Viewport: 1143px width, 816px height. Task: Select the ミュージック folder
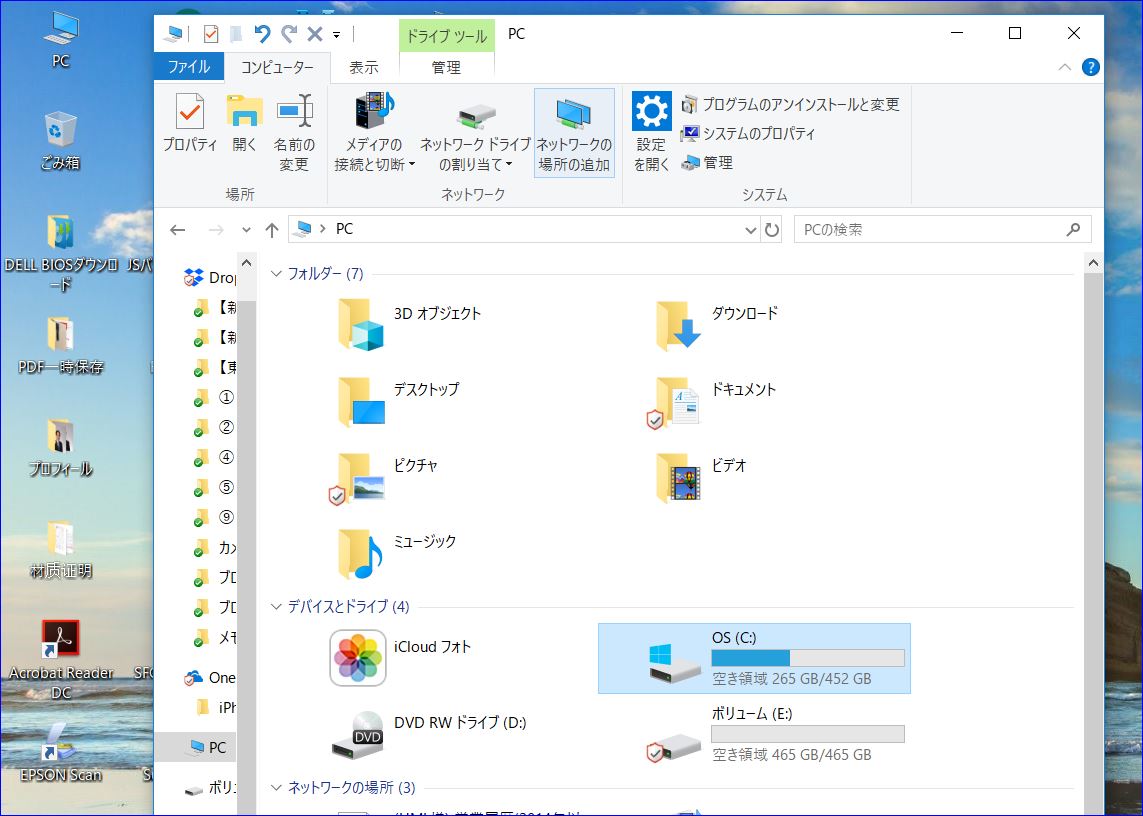point(397,554)
